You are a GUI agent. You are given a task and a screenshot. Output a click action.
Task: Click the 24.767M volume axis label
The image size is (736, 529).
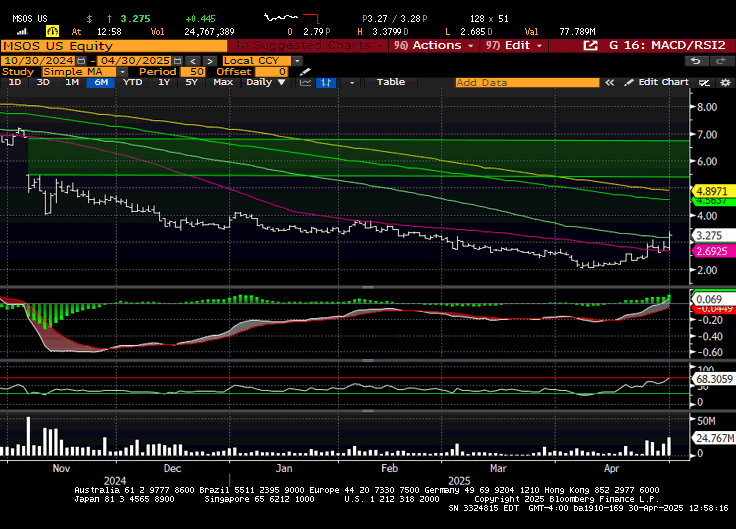pos(713,438)
